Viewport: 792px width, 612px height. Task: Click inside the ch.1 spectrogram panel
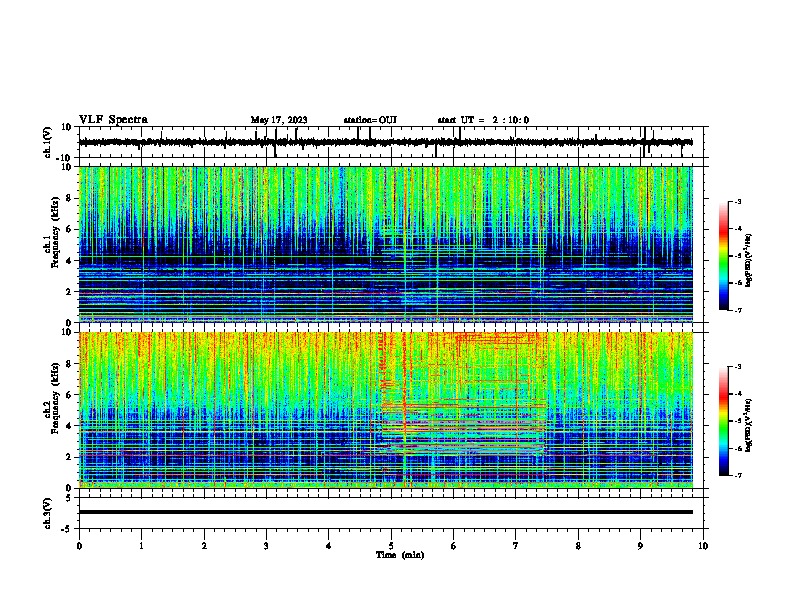[x=385, y=244]
